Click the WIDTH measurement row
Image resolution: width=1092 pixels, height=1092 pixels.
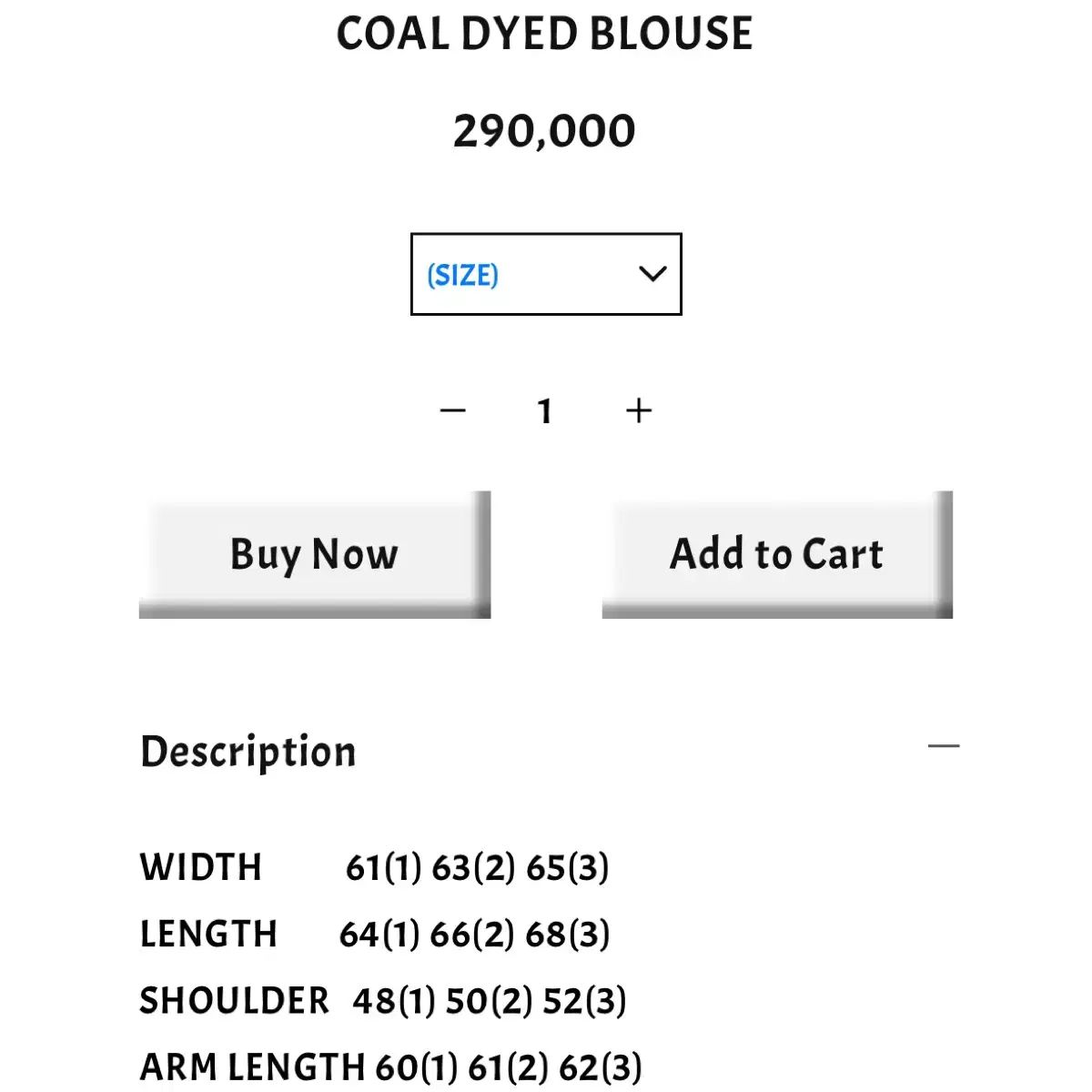coord(375,867)
